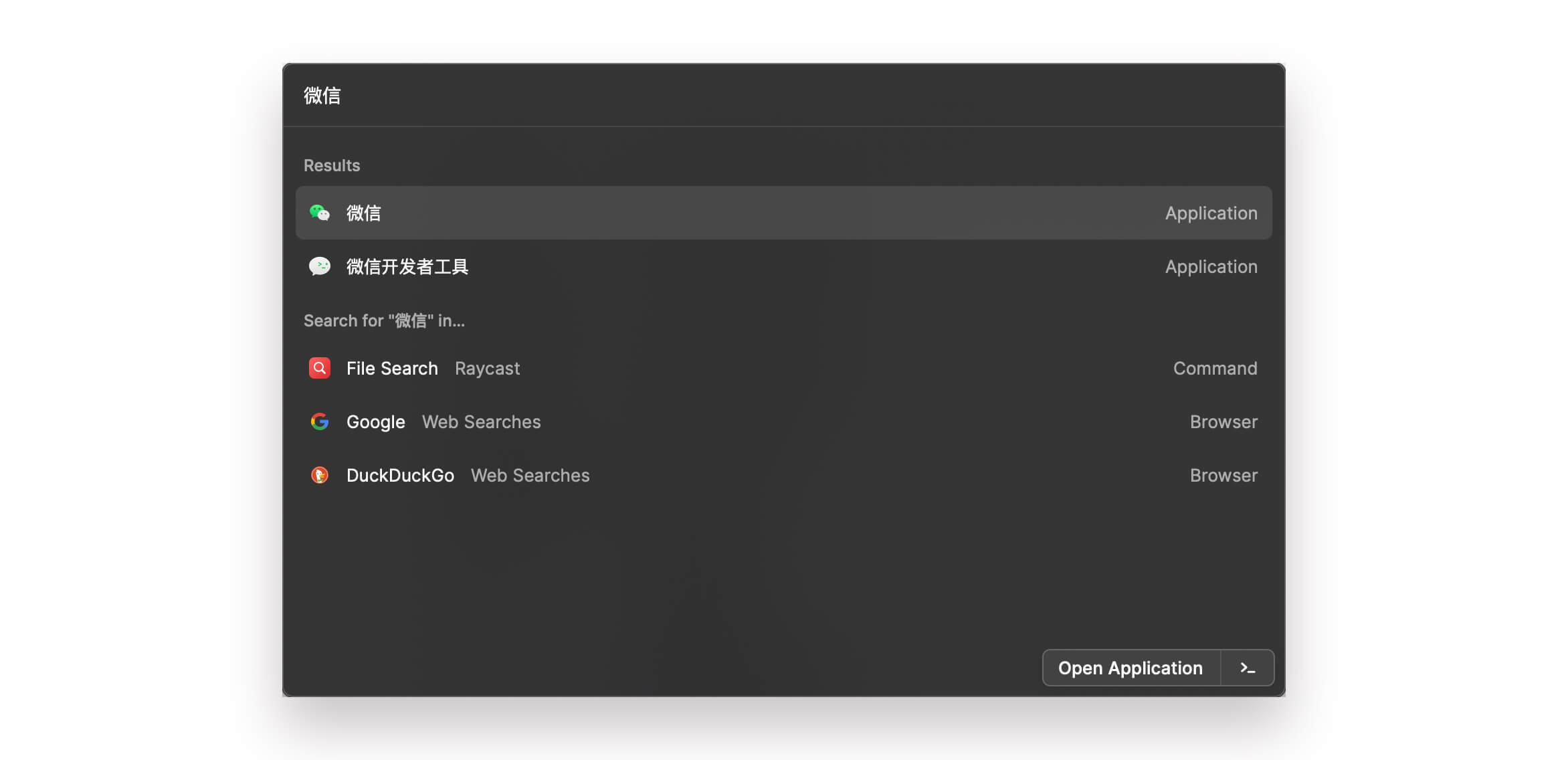The image size is (1568, 760).
Task: Click Application label on 微信开发者工具 row
Action: (x=1211, y=266)
